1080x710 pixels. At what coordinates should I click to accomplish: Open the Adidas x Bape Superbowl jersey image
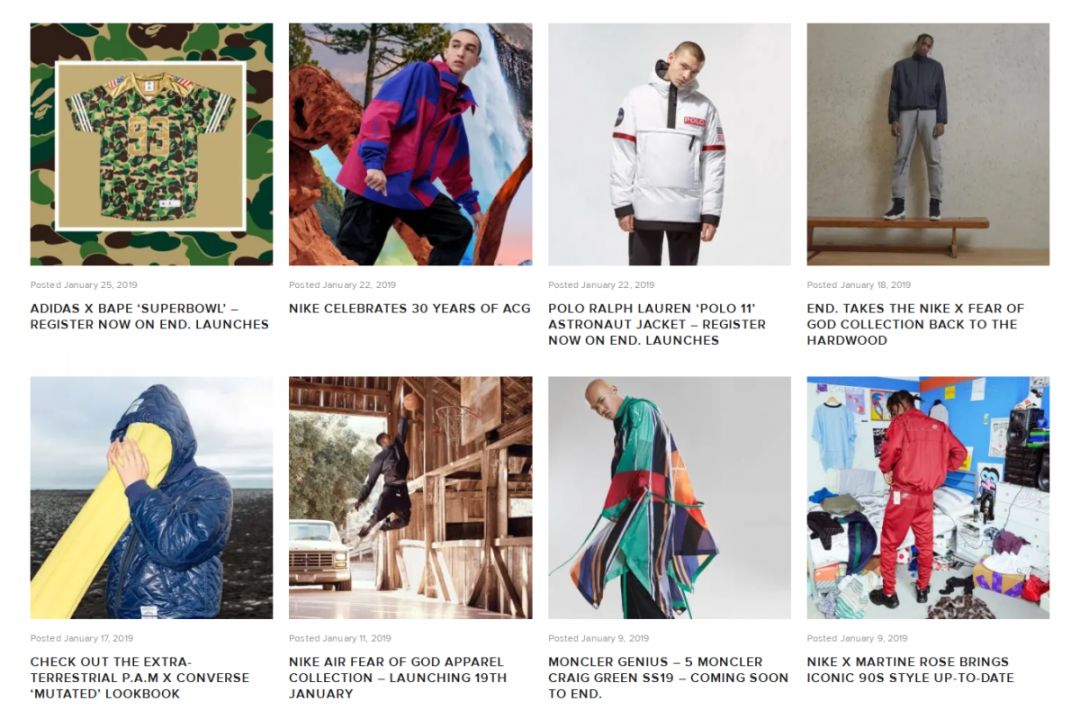point(152,145)
